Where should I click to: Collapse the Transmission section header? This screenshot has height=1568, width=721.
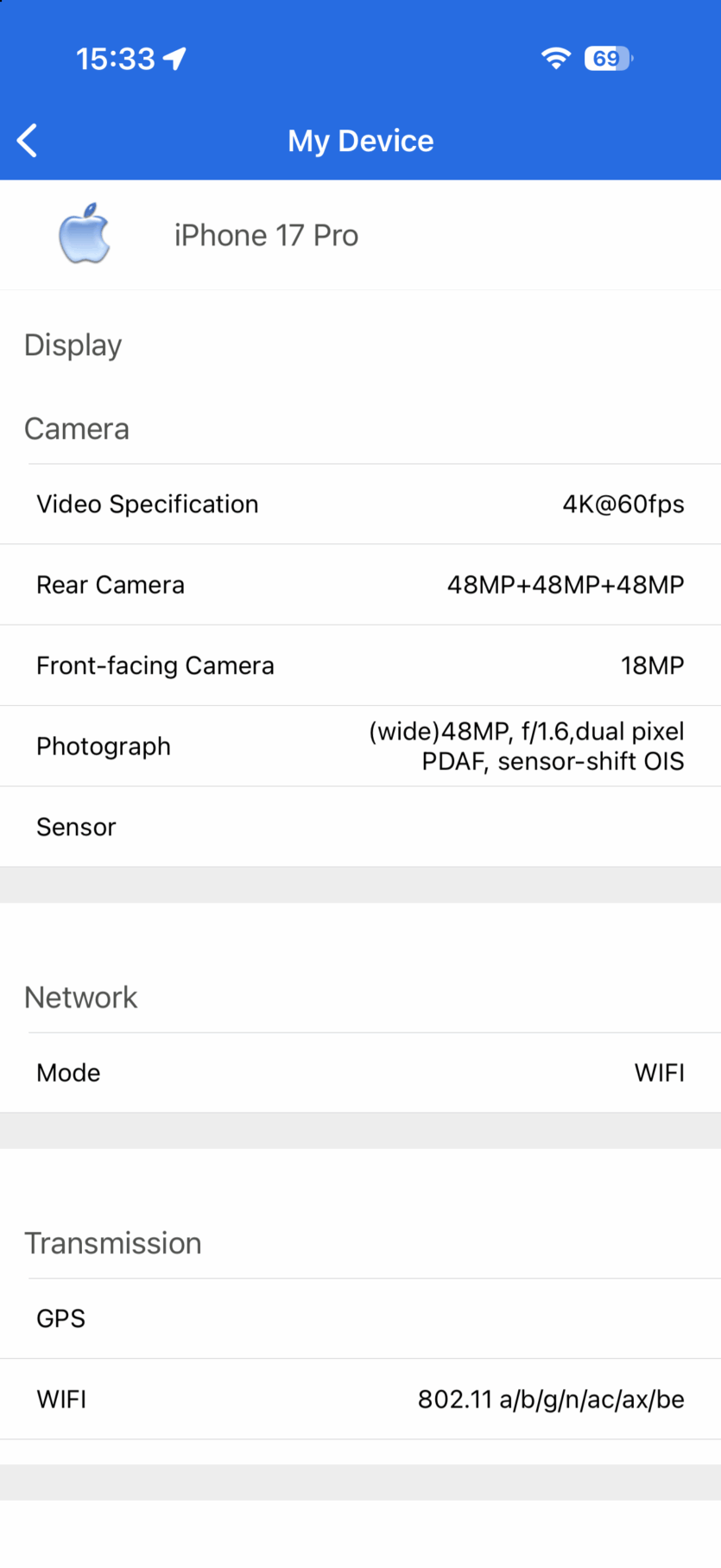pos(113,1243)
